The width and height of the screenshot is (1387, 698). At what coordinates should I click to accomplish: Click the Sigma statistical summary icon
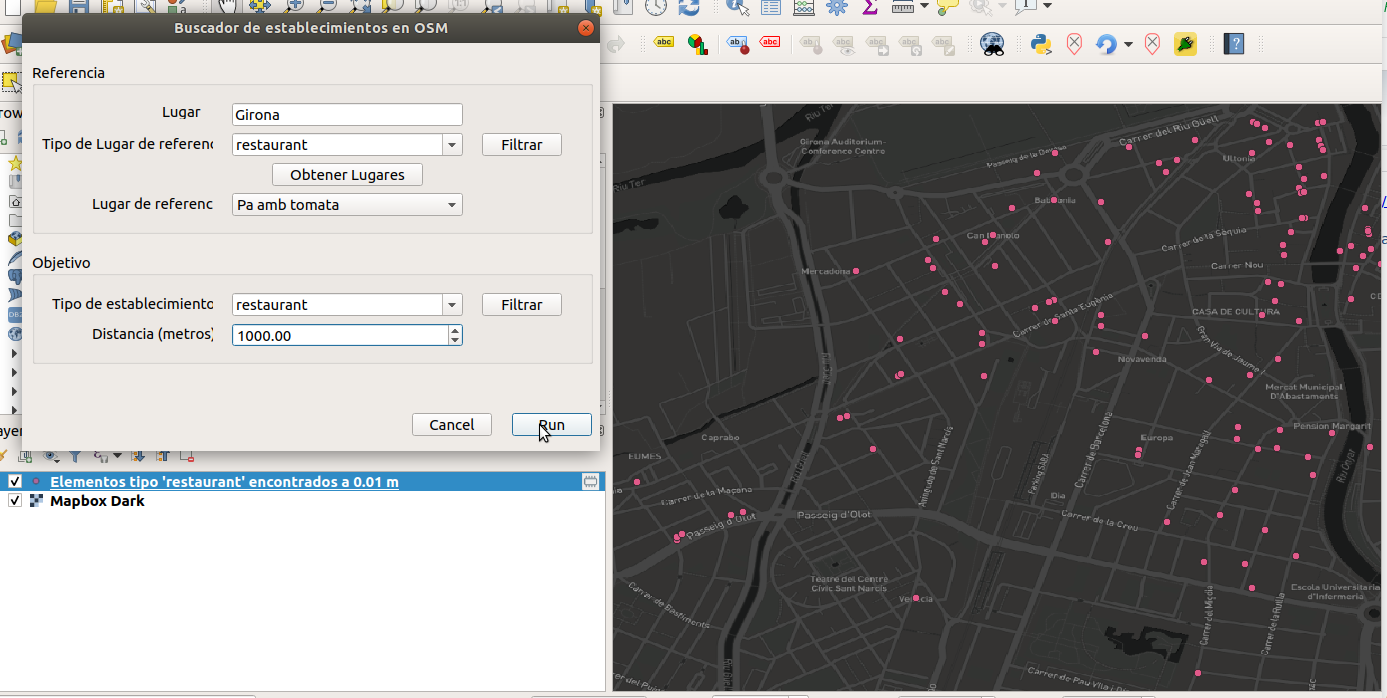(870, 7)
